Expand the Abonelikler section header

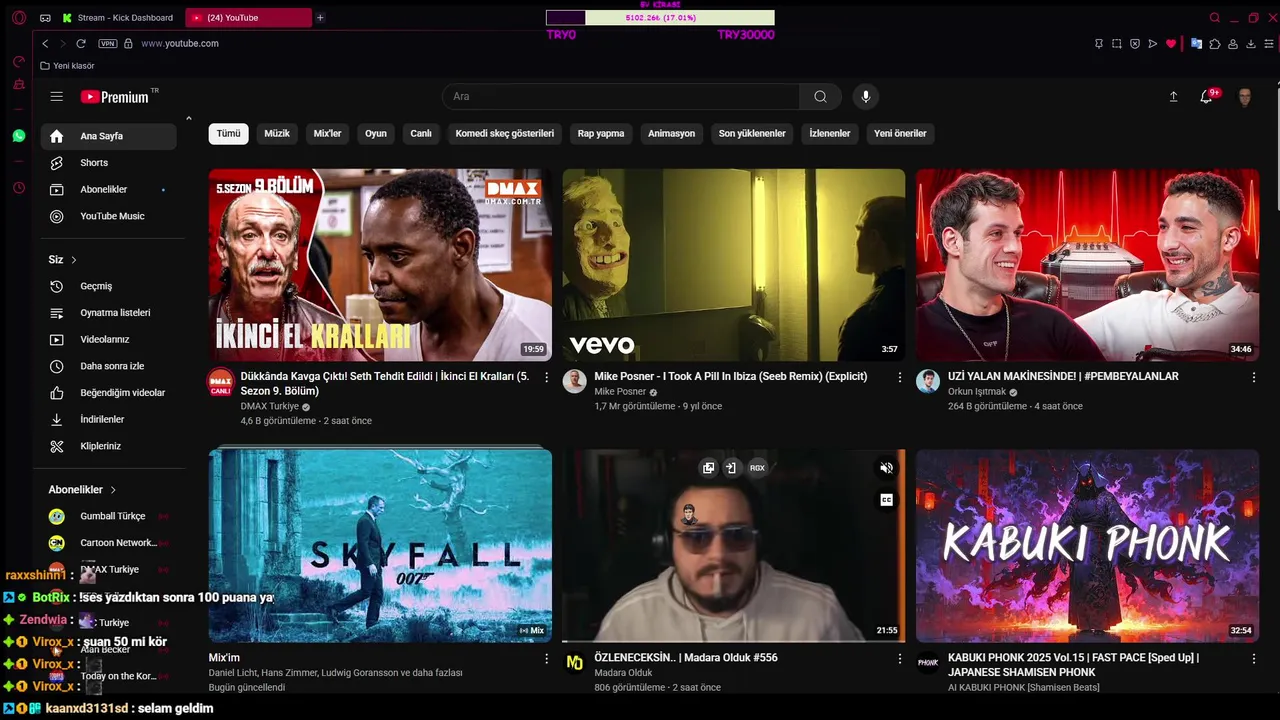tap(83, 490)
